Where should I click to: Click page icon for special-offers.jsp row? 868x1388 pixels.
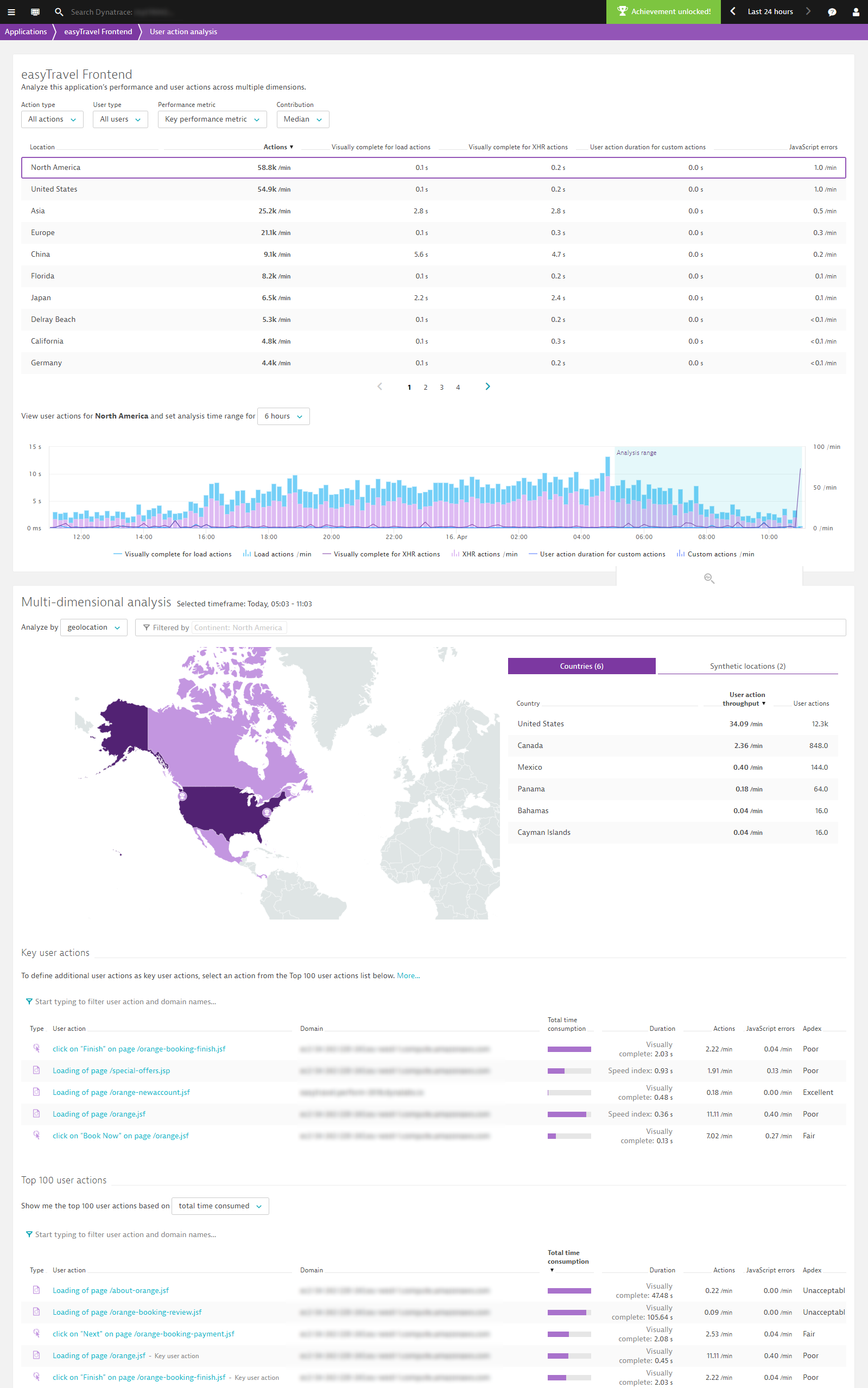click(36, 1070)
